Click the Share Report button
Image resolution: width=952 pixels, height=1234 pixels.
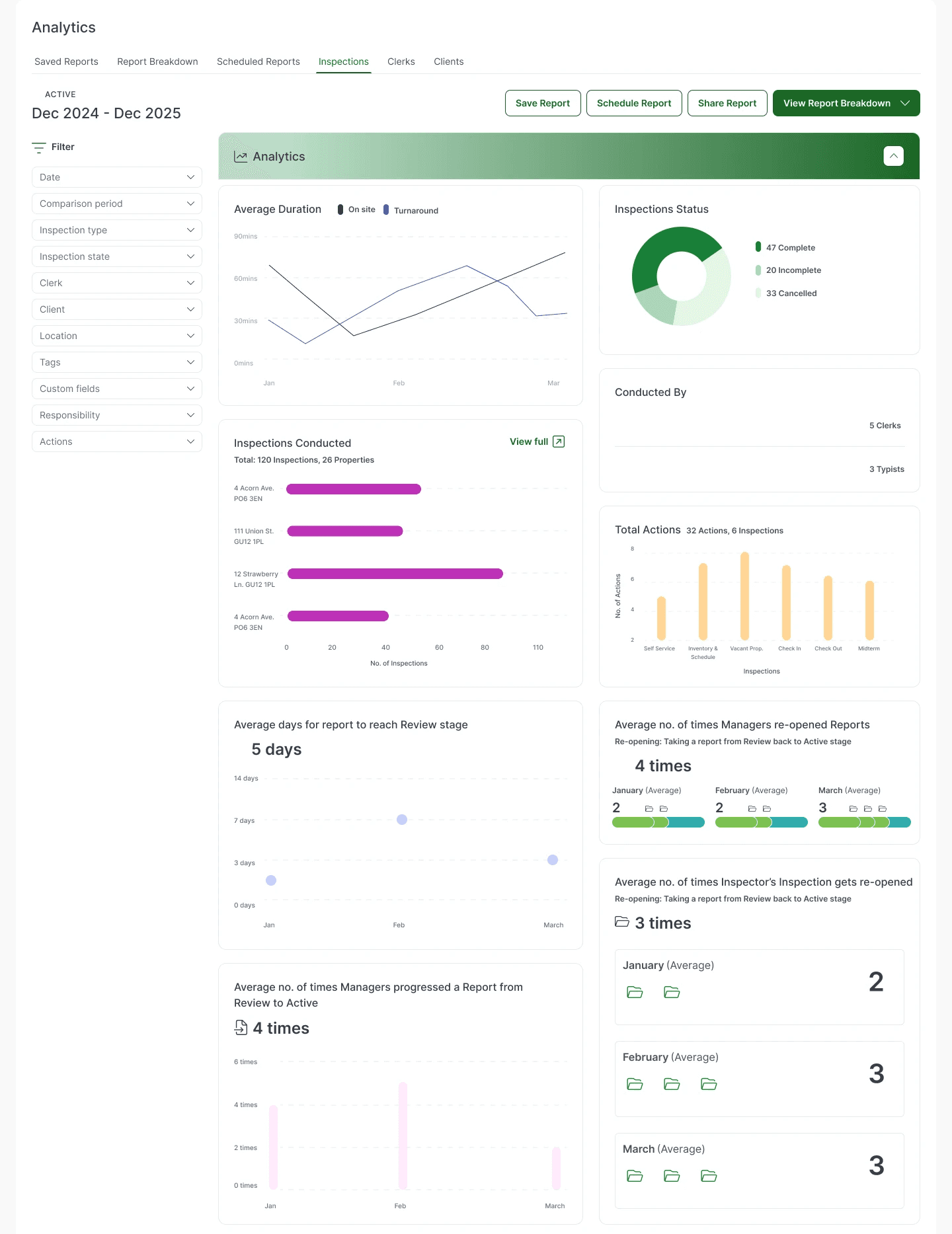point(727,103)
